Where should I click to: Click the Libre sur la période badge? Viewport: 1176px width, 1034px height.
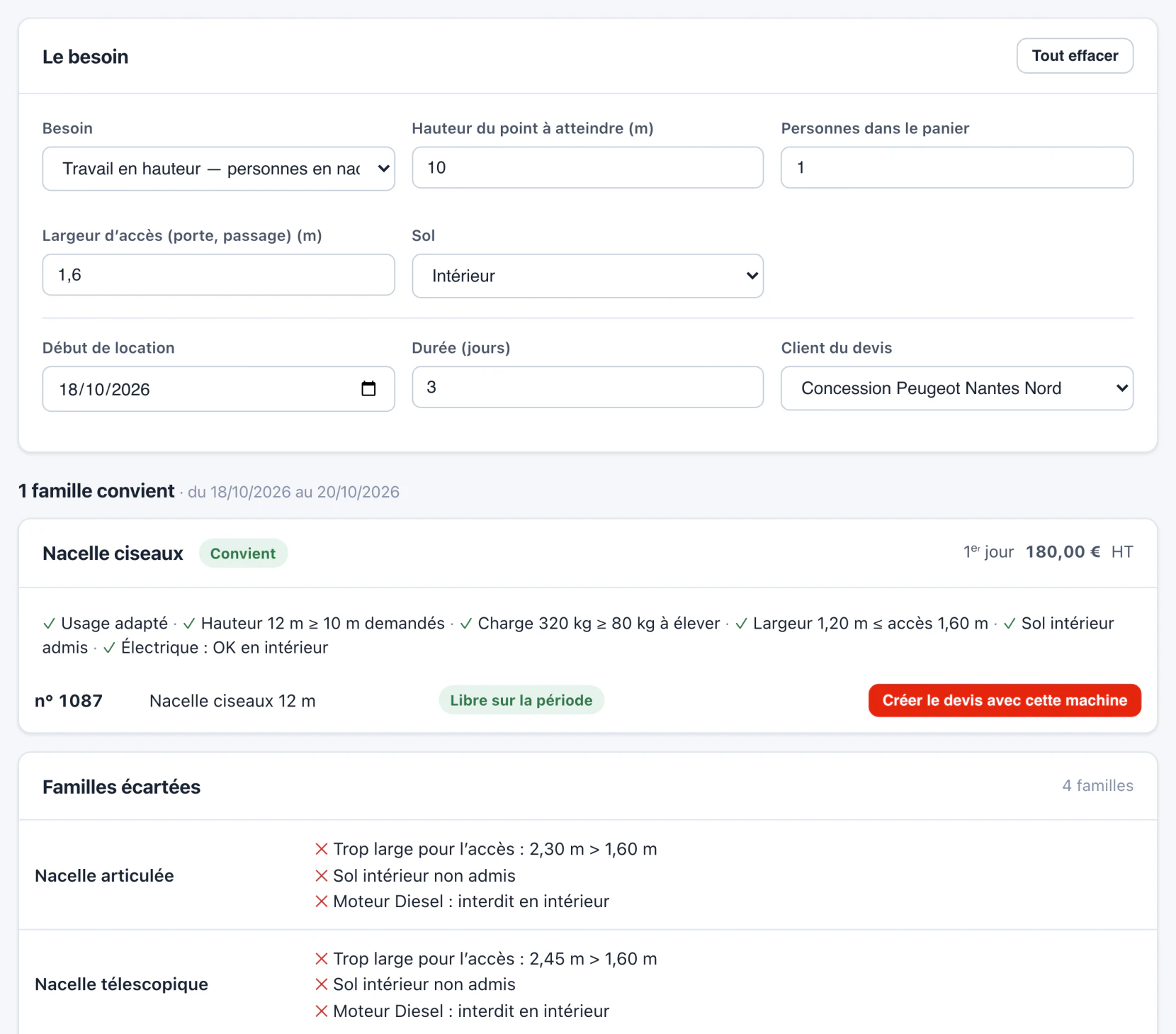(521, 700)
